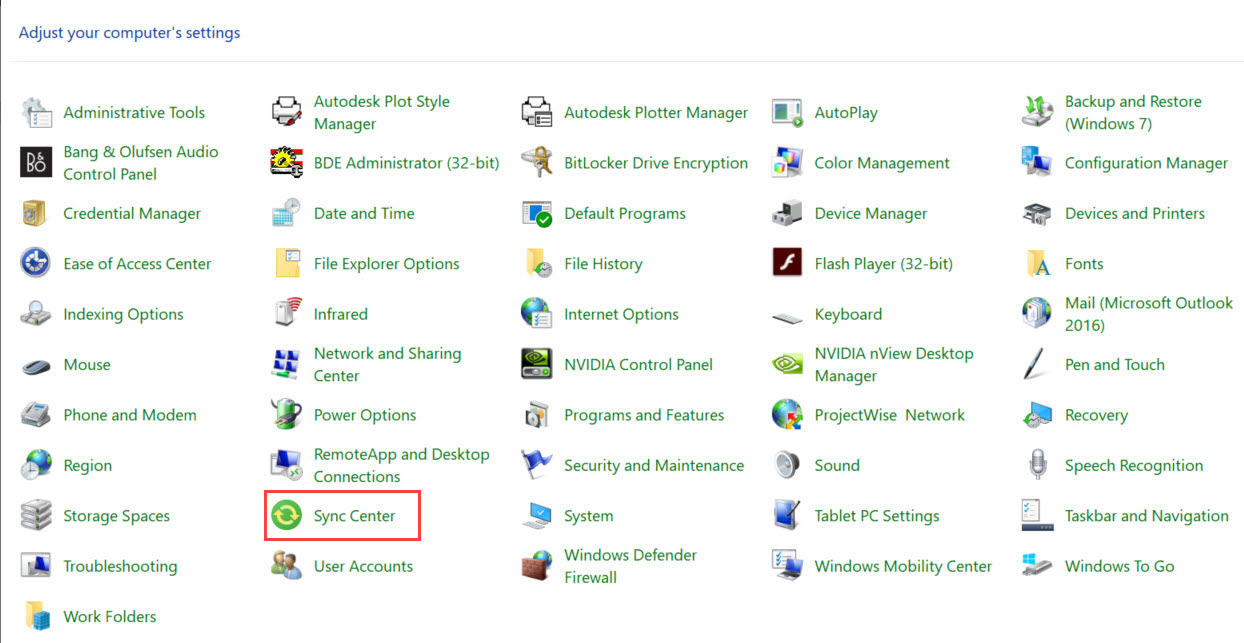Image resolution: width=1244 pixels, height=643 pixels.
Task: Click the Recovery link
Action: point(1096,415)
